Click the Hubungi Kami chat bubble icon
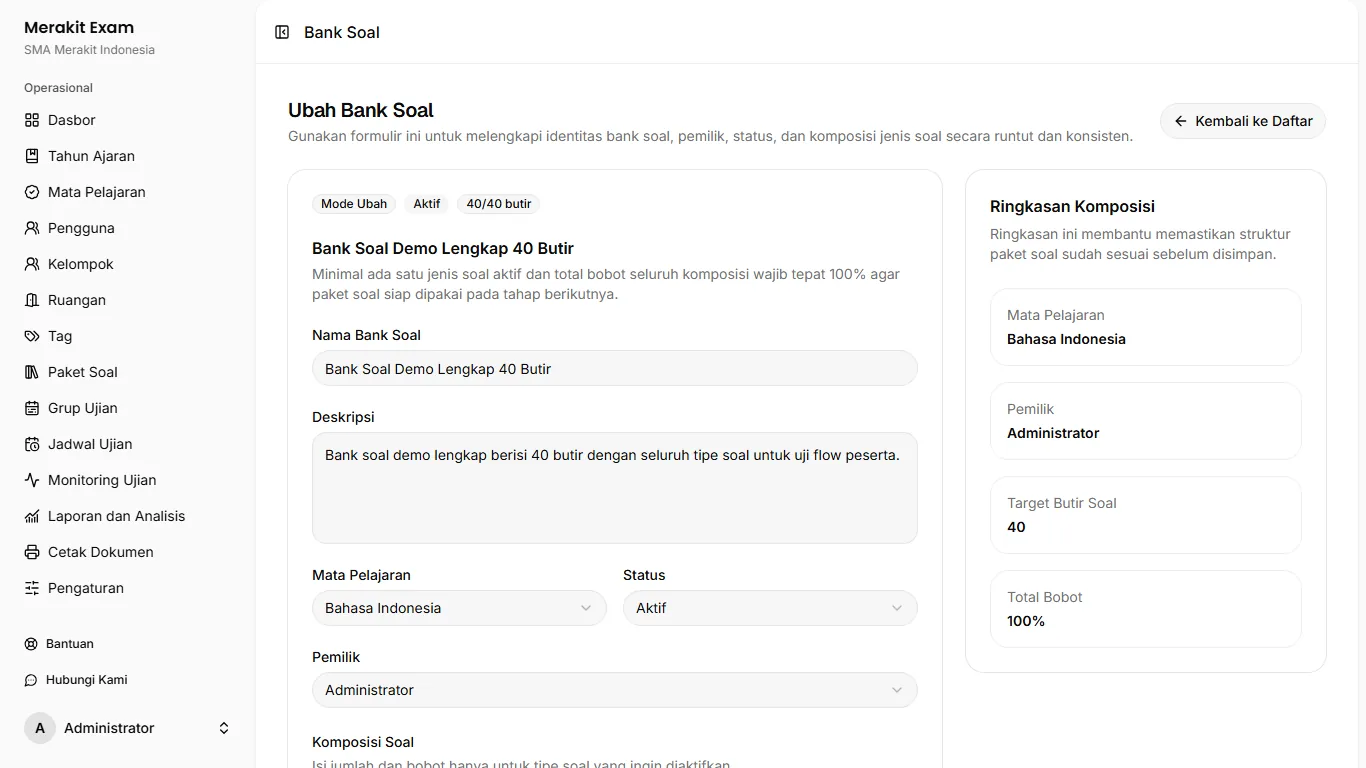The width and height of the screenshot is (1366, 768). pos(31,680)
